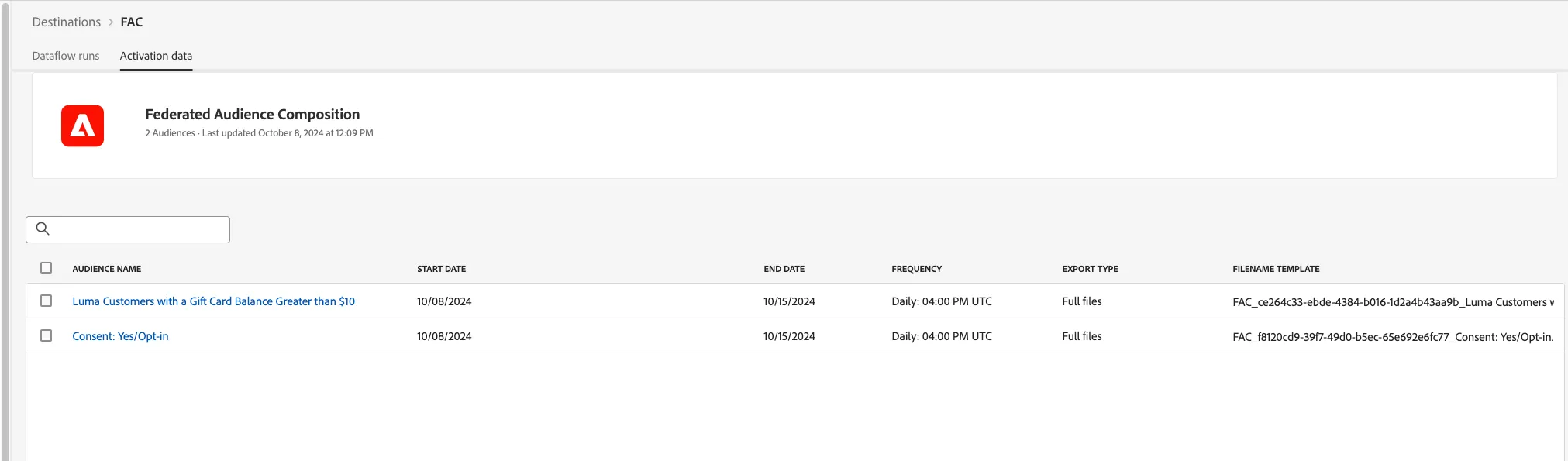
Task: Click the FAC_ce264c33 filename template cell
Action: click(1394, 302)
